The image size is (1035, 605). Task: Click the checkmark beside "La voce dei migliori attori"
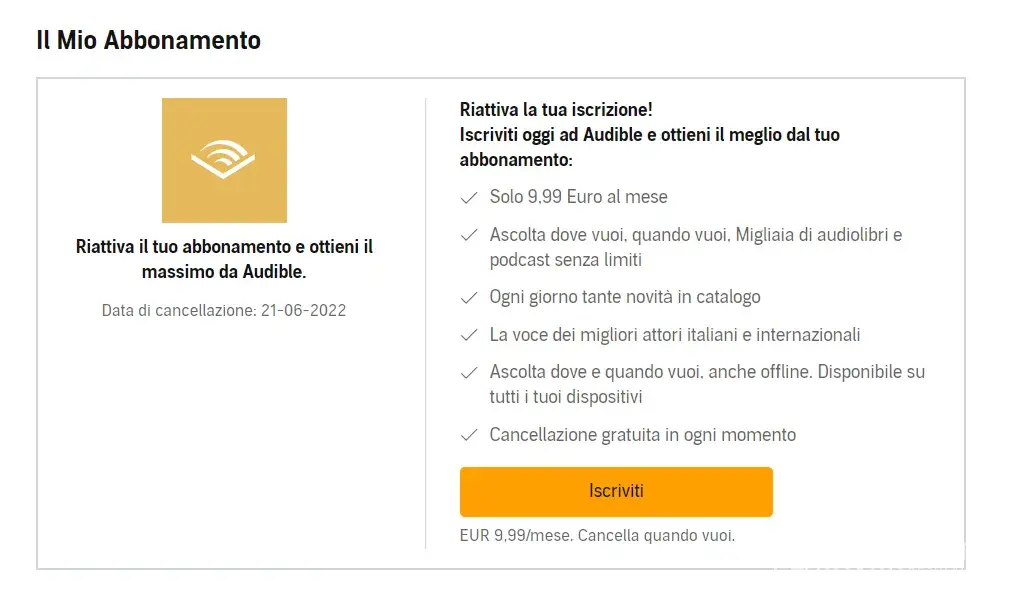pos(468,336)
